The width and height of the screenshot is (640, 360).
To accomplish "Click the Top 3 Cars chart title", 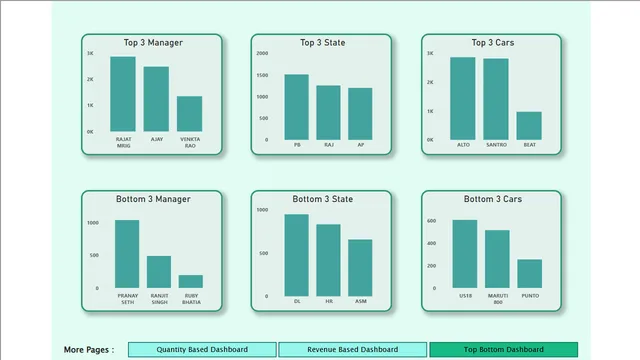I will pos(493,42).
